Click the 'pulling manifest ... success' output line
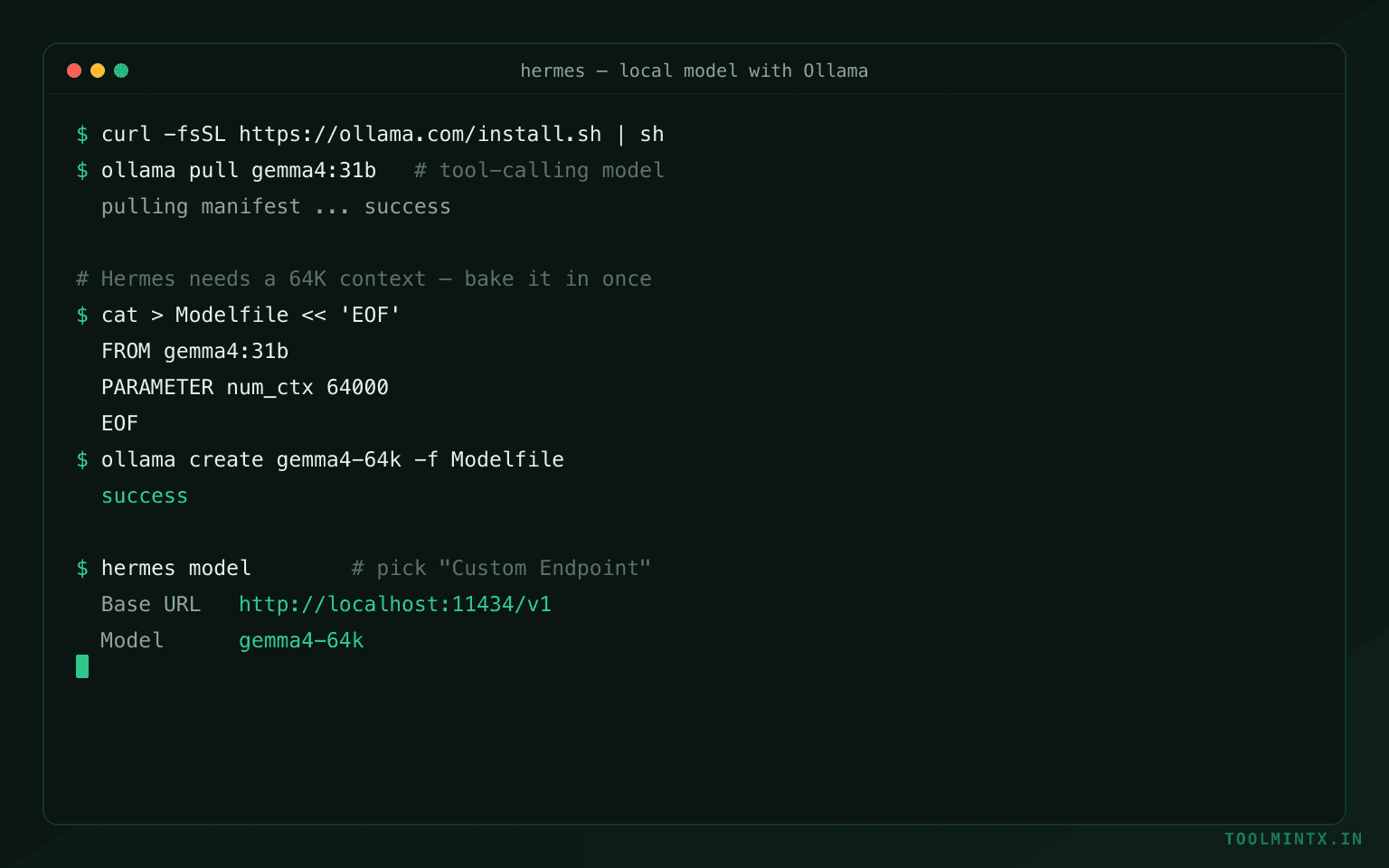Screen dimensions: 1389x868 pyautogui.click(x=276, y=206)
